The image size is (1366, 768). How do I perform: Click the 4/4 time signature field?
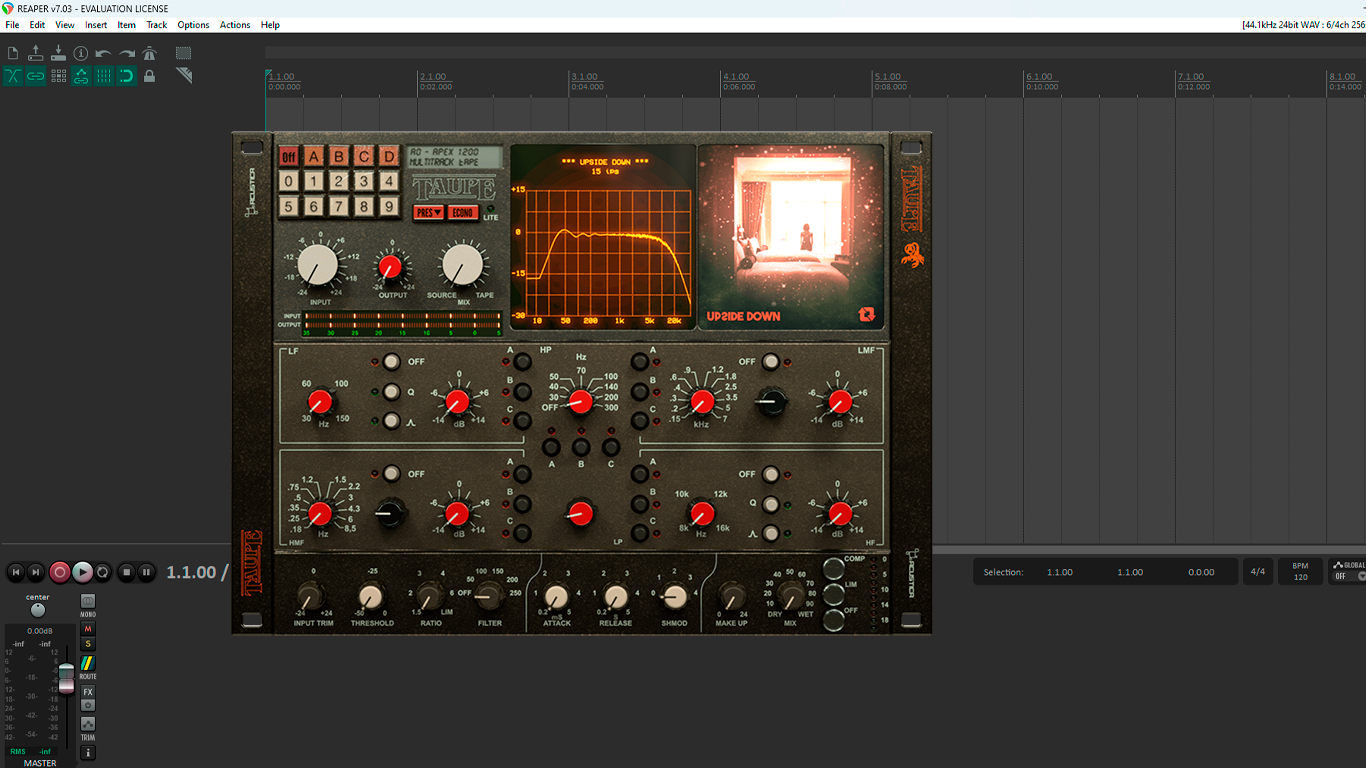coord(1257,572)
